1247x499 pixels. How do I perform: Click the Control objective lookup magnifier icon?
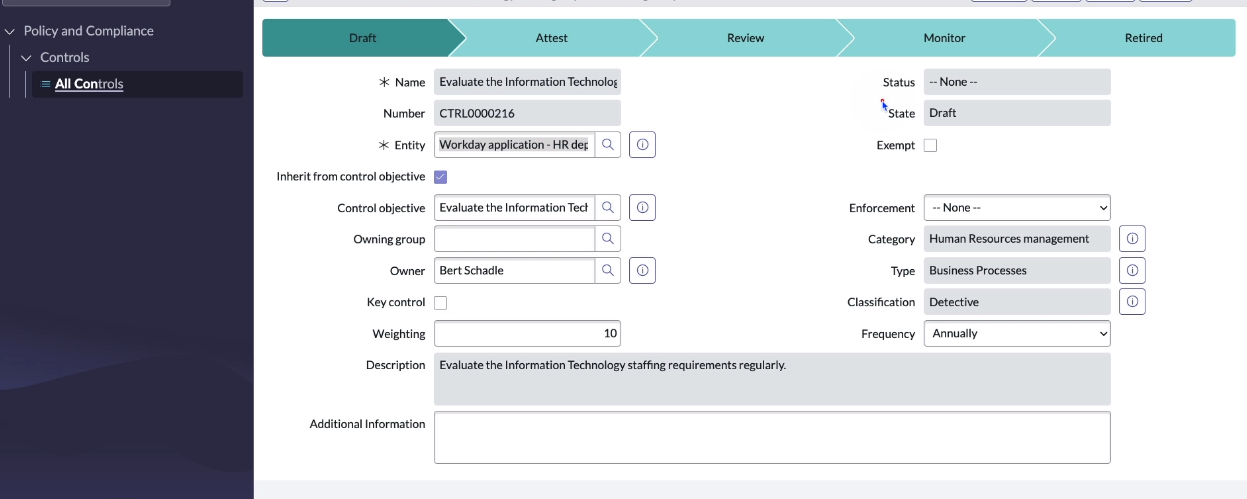[x=607, y=208]
